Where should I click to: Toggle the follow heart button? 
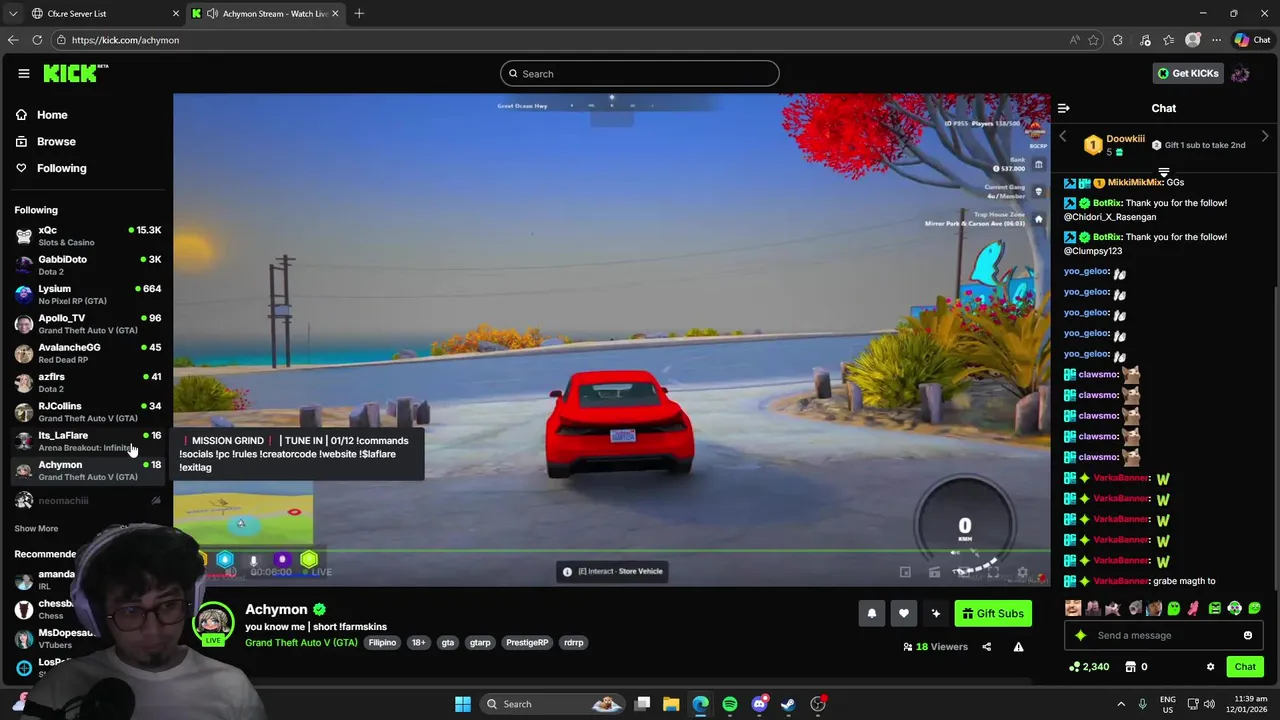(903, 614)
